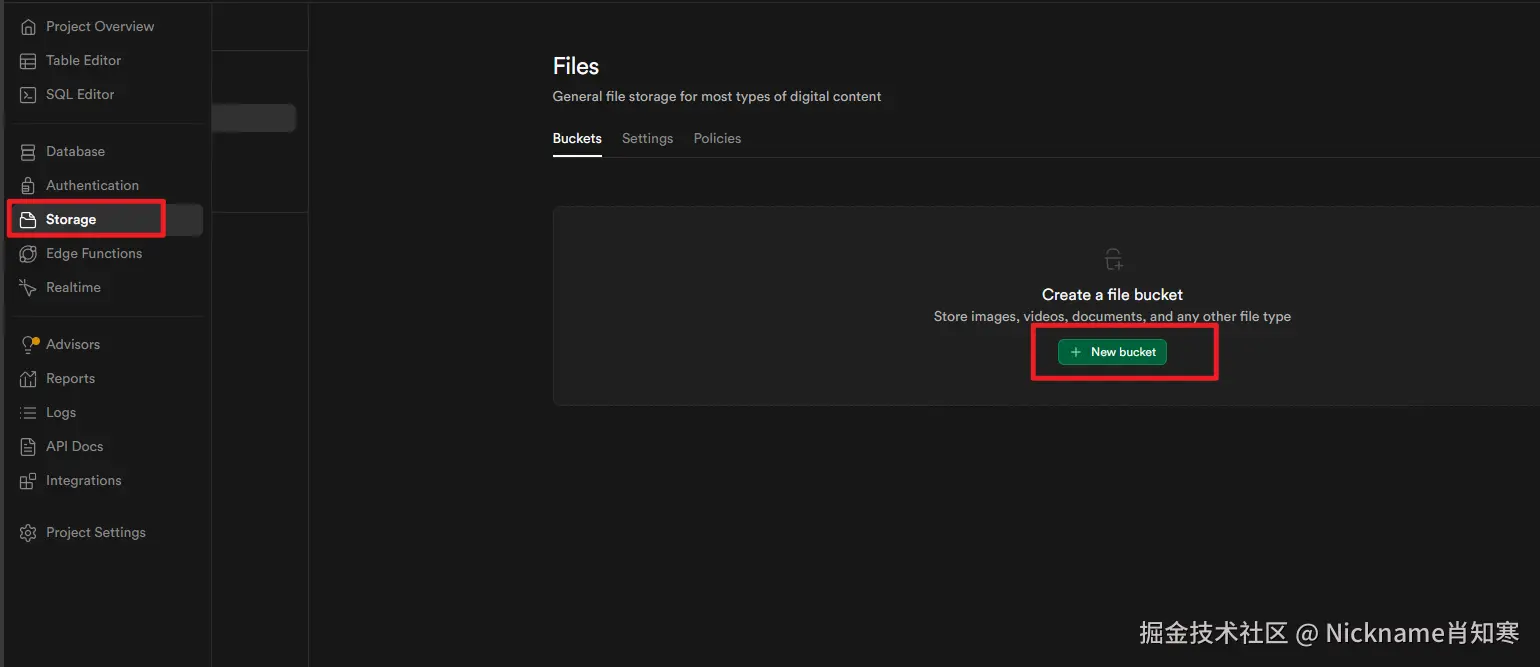Click the Realtime cursor icon
The image size is (1540, 667).
tap(28, 288)
